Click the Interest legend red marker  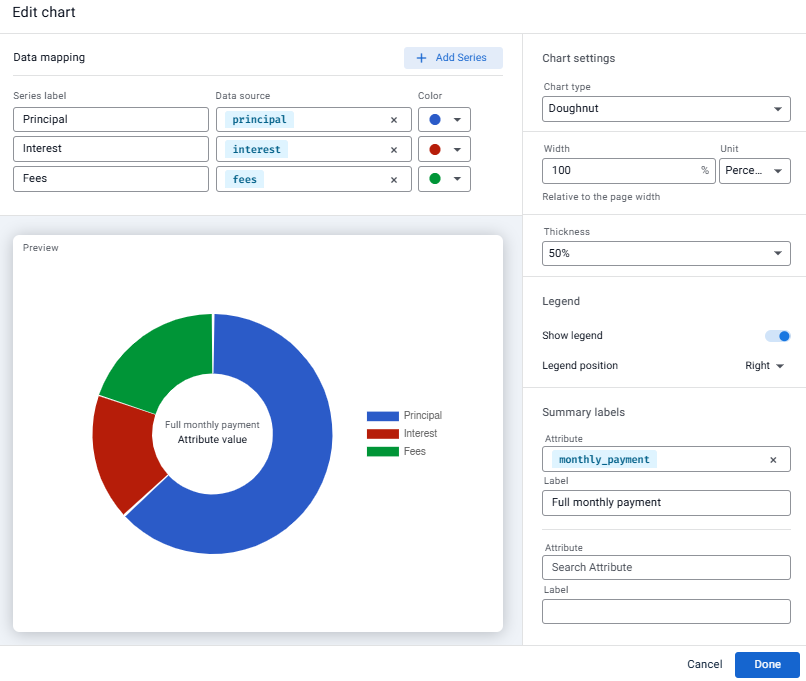(x=382, y=434)
